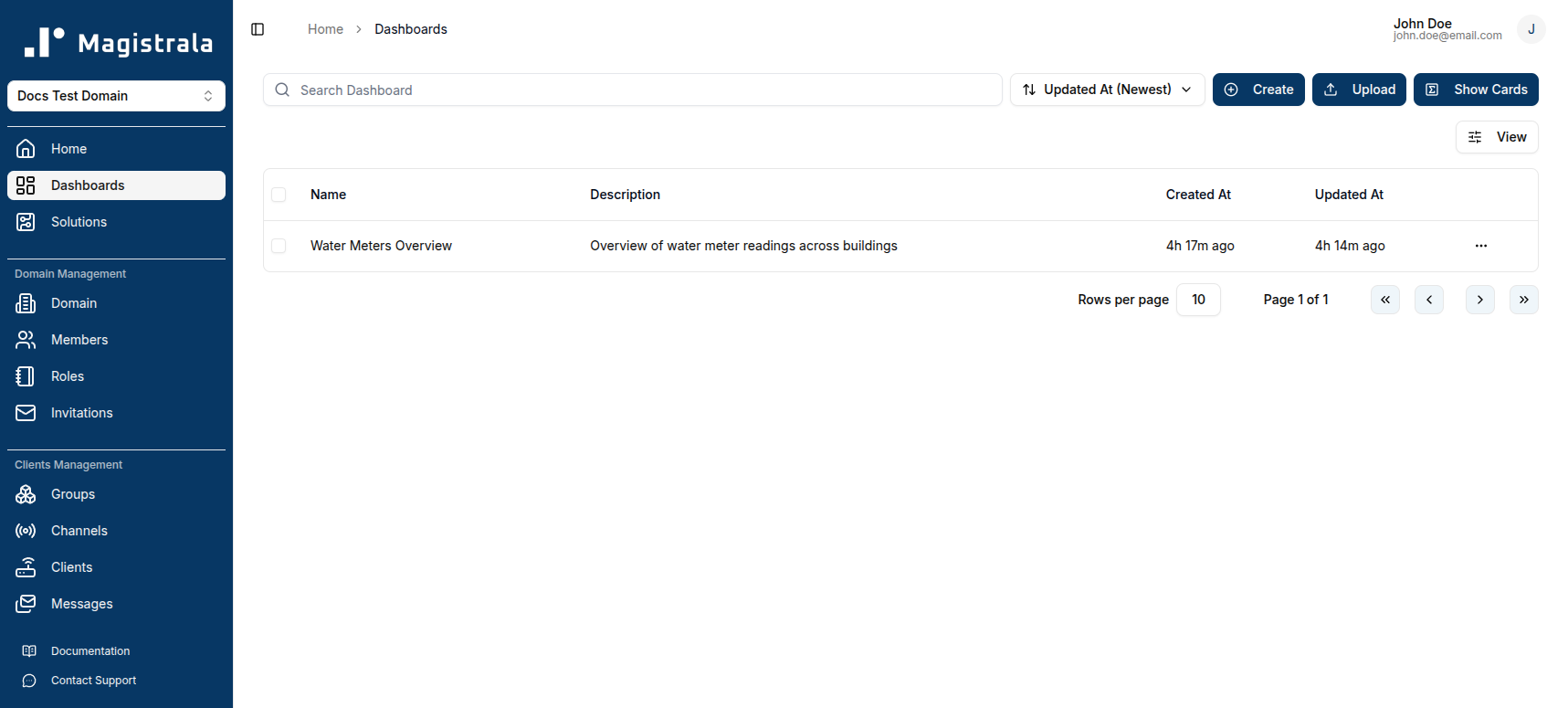Open Domain page in sidebar
The width and height of the screenshot is (1568, 708).
pos(116,303)
